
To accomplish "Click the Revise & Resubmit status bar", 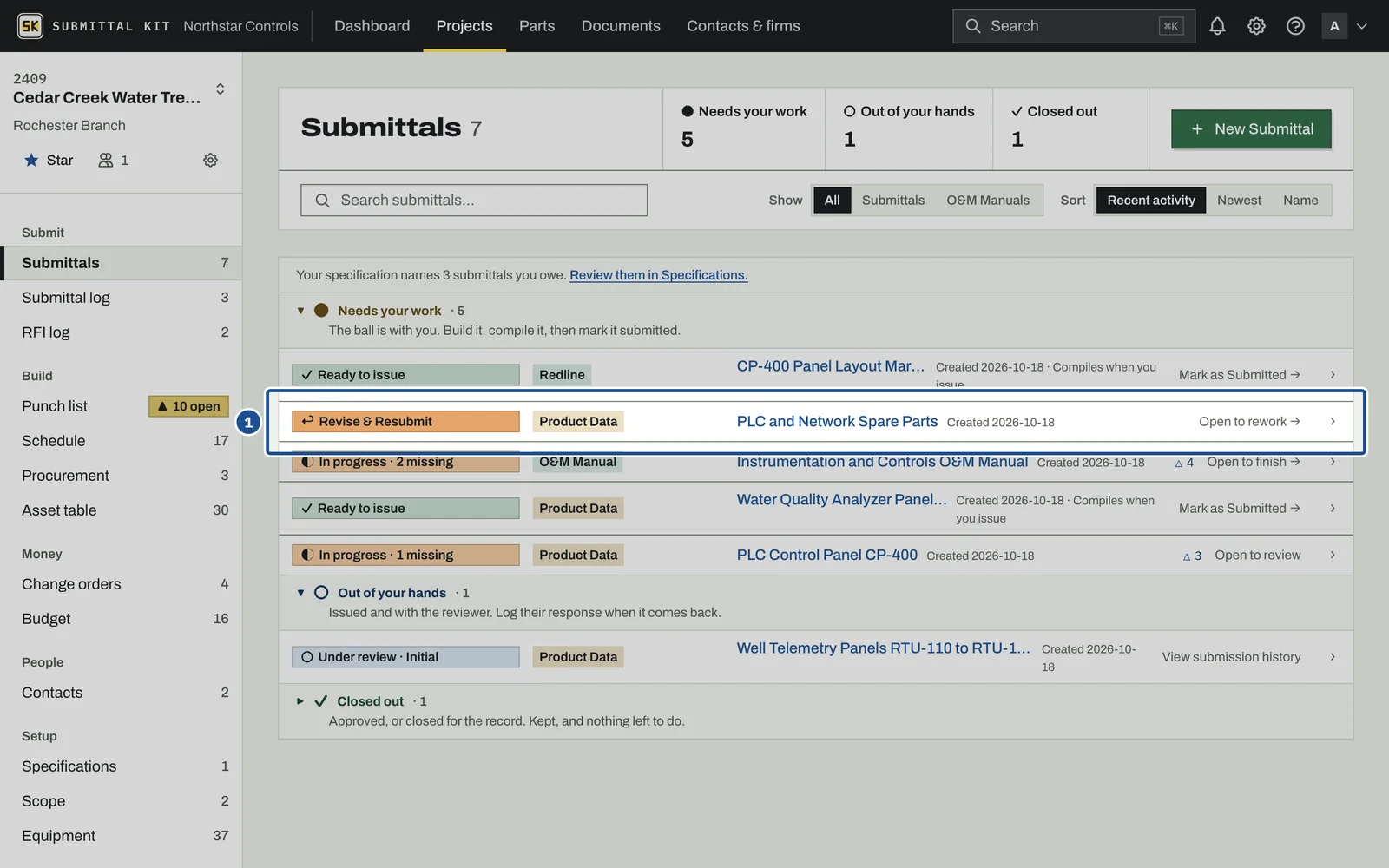I will pyautogui.click(x=405, y=422).
